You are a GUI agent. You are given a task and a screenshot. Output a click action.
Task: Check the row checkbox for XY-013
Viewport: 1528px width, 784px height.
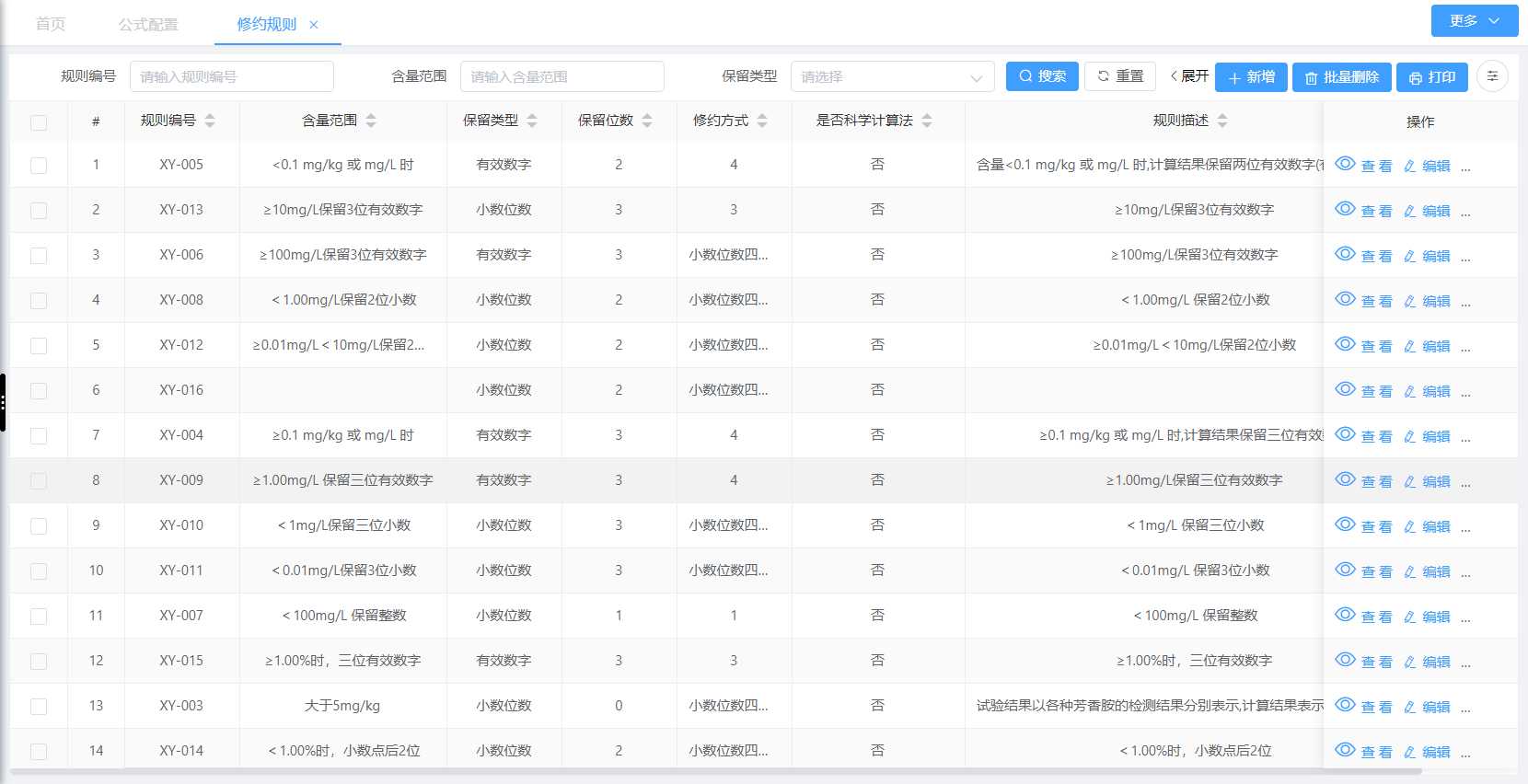point(39,211)
